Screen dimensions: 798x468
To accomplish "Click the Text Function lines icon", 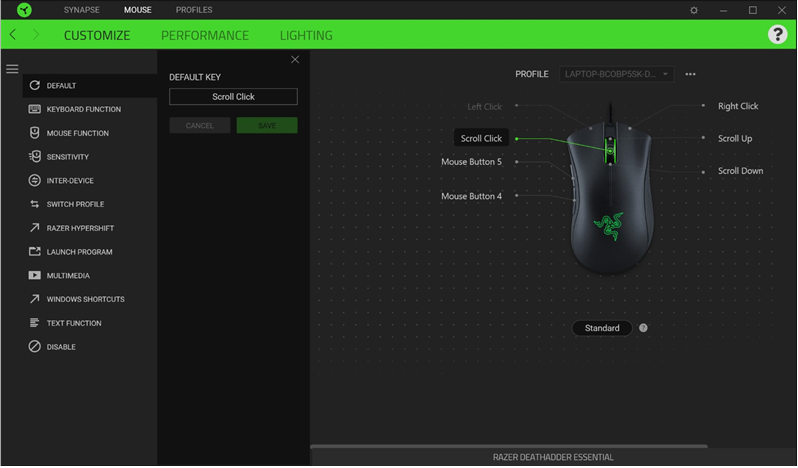I will pos(35,323).
